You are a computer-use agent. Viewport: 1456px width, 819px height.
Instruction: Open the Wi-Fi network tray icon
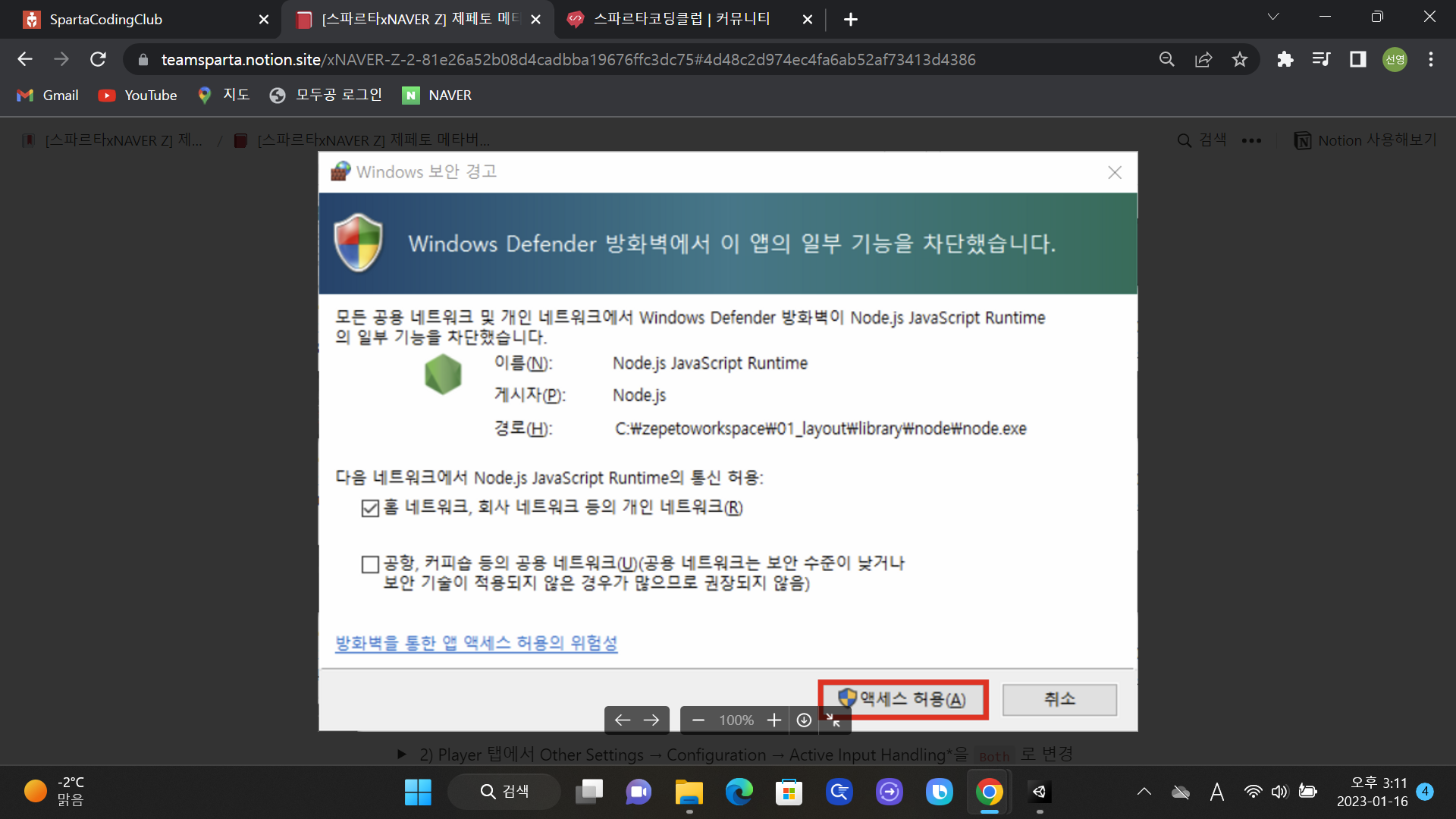(x=1253, y=792)
